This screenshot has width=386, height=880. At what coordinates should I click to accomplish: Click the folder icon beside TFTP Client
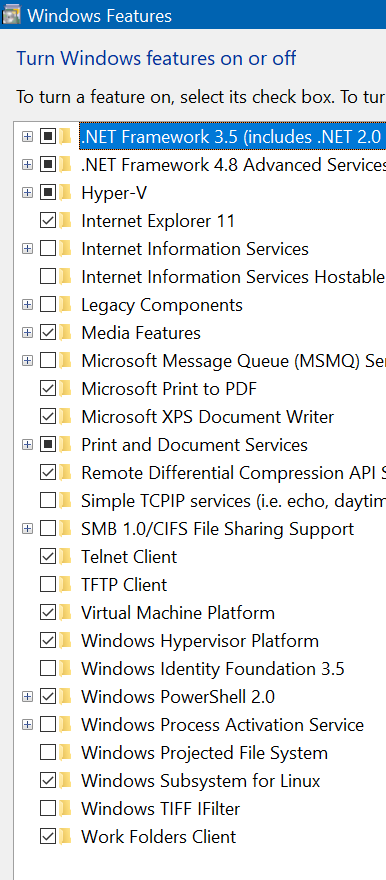point(66,585)
